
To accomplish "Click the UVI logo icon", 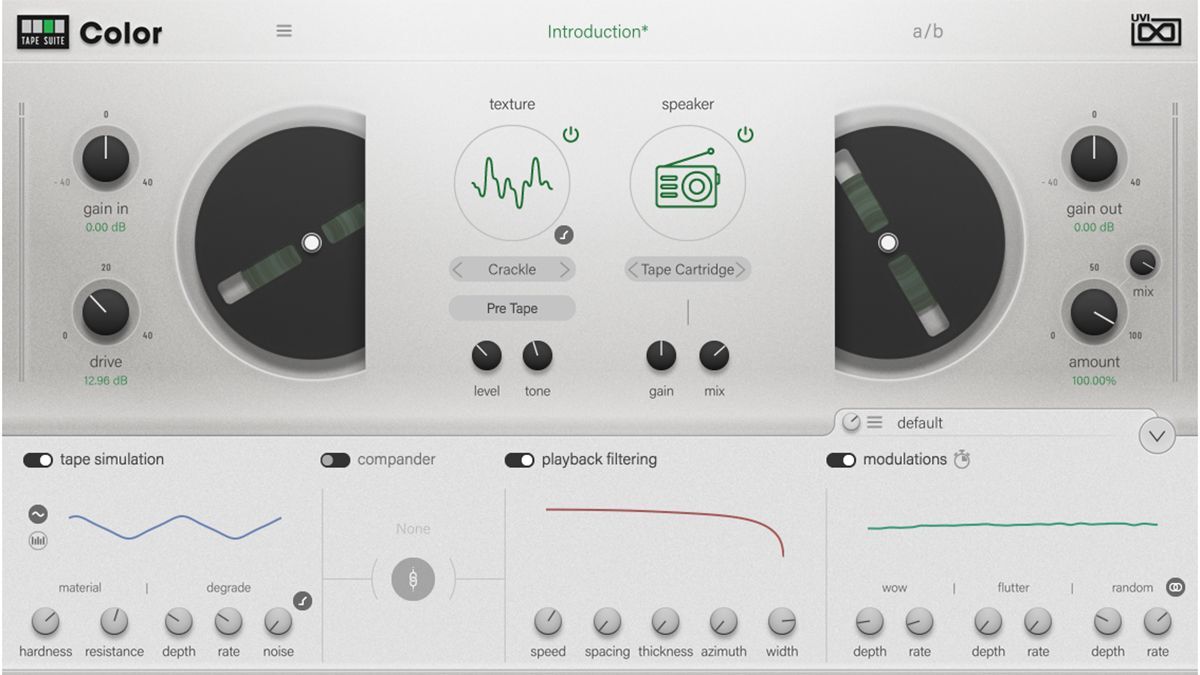I will [1155, 31].
